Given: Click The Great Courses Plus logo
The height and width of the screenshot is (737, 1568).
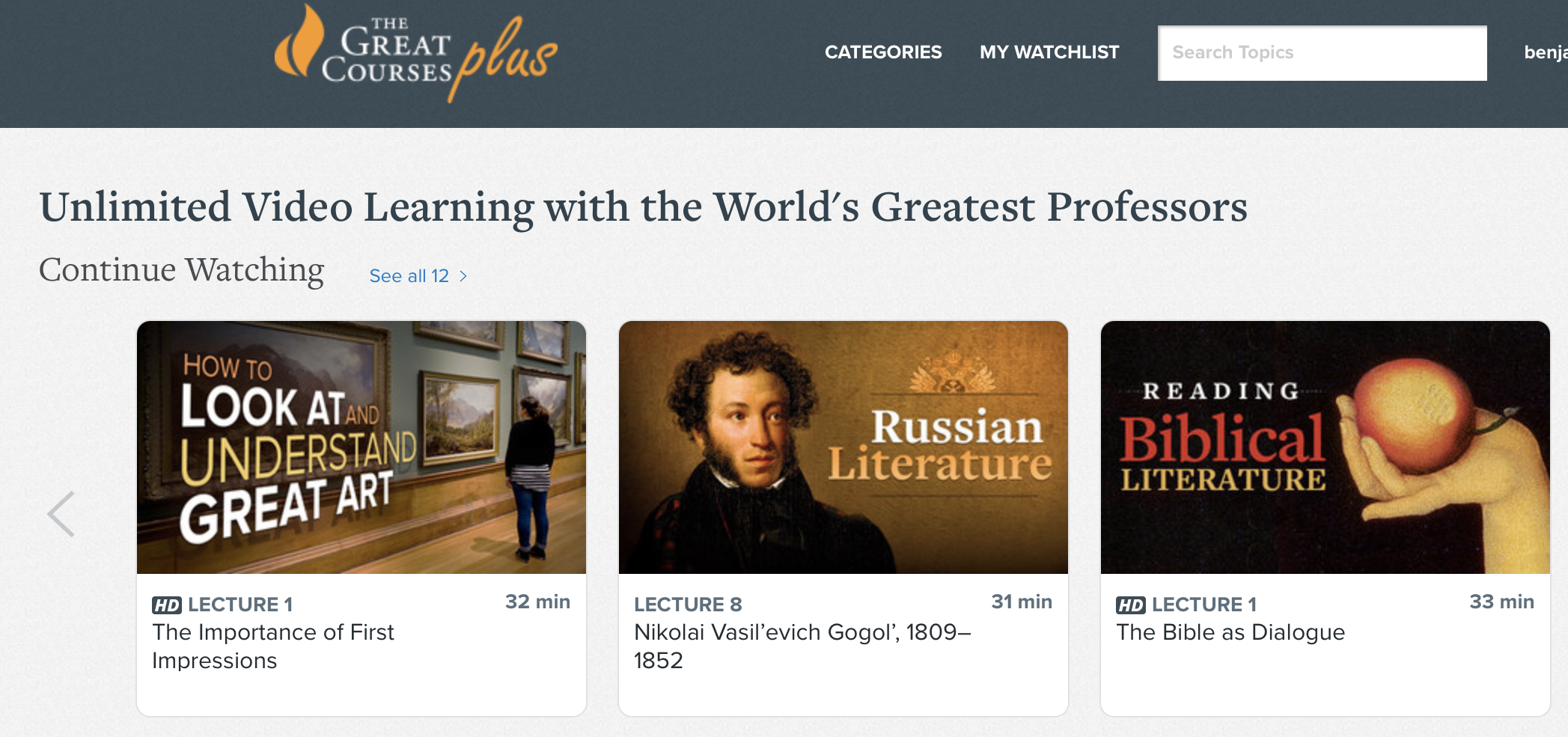Looking at the screenshot, I should [415, 54].
